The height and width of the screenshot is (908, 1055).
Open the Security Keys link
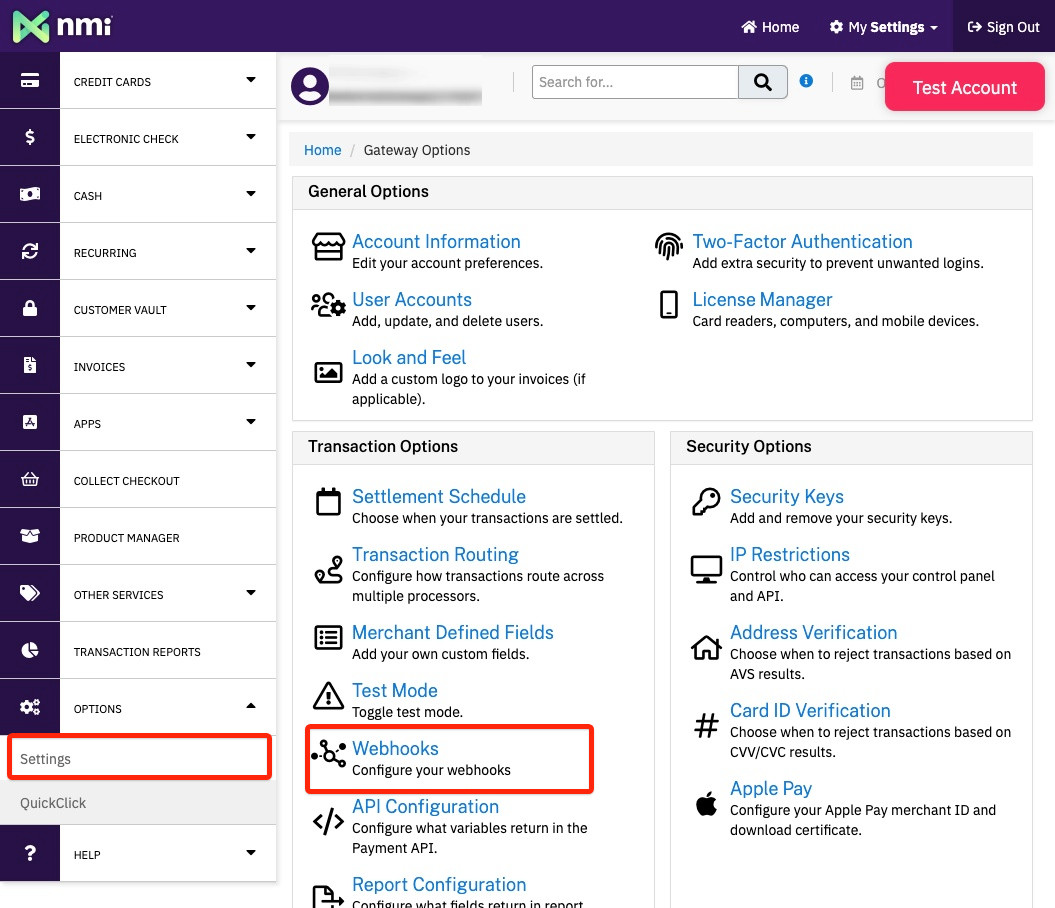pyautogui.click(x=787, y=496)
